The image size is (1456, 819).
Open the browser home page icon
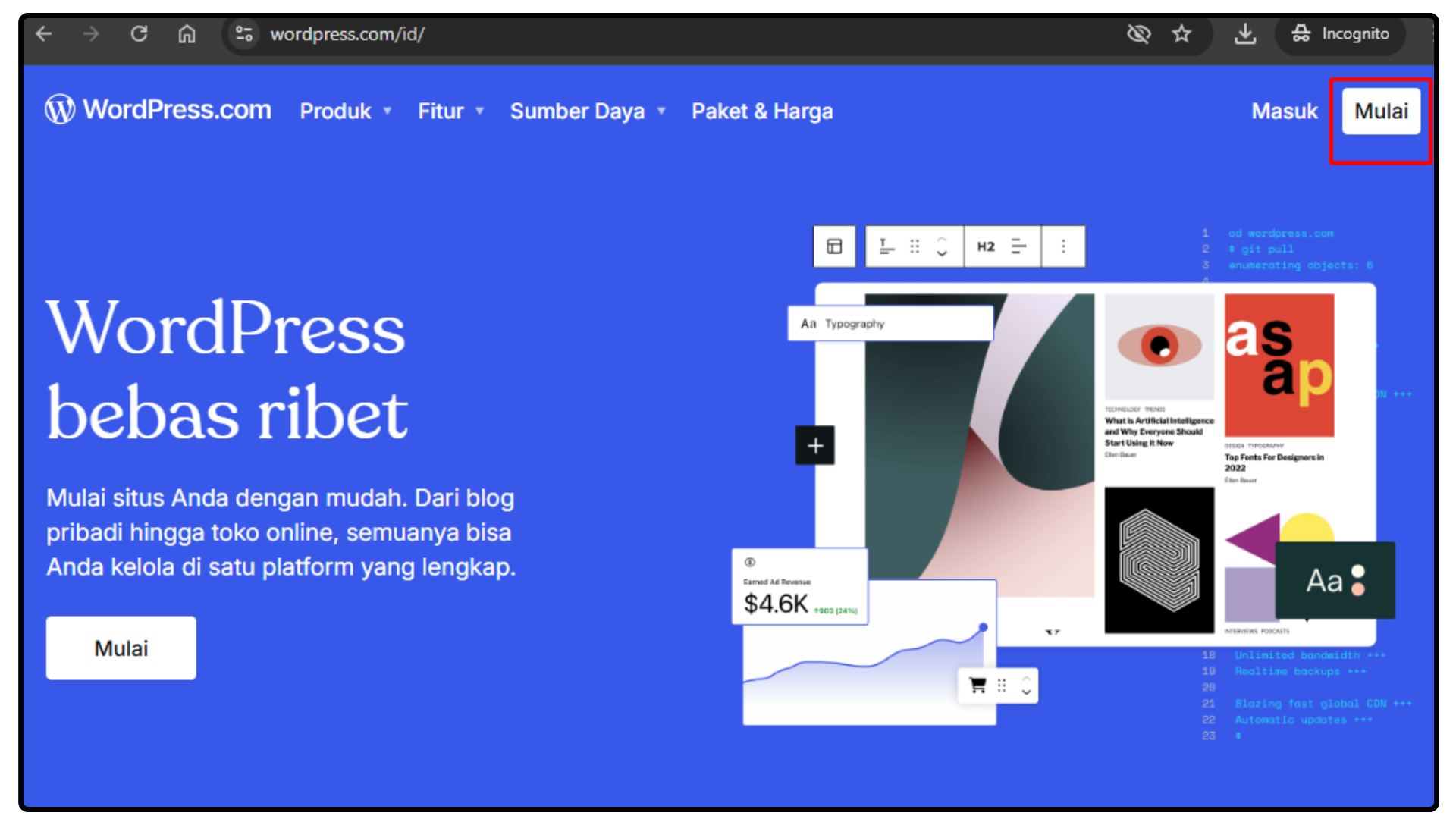coord(187,34)
